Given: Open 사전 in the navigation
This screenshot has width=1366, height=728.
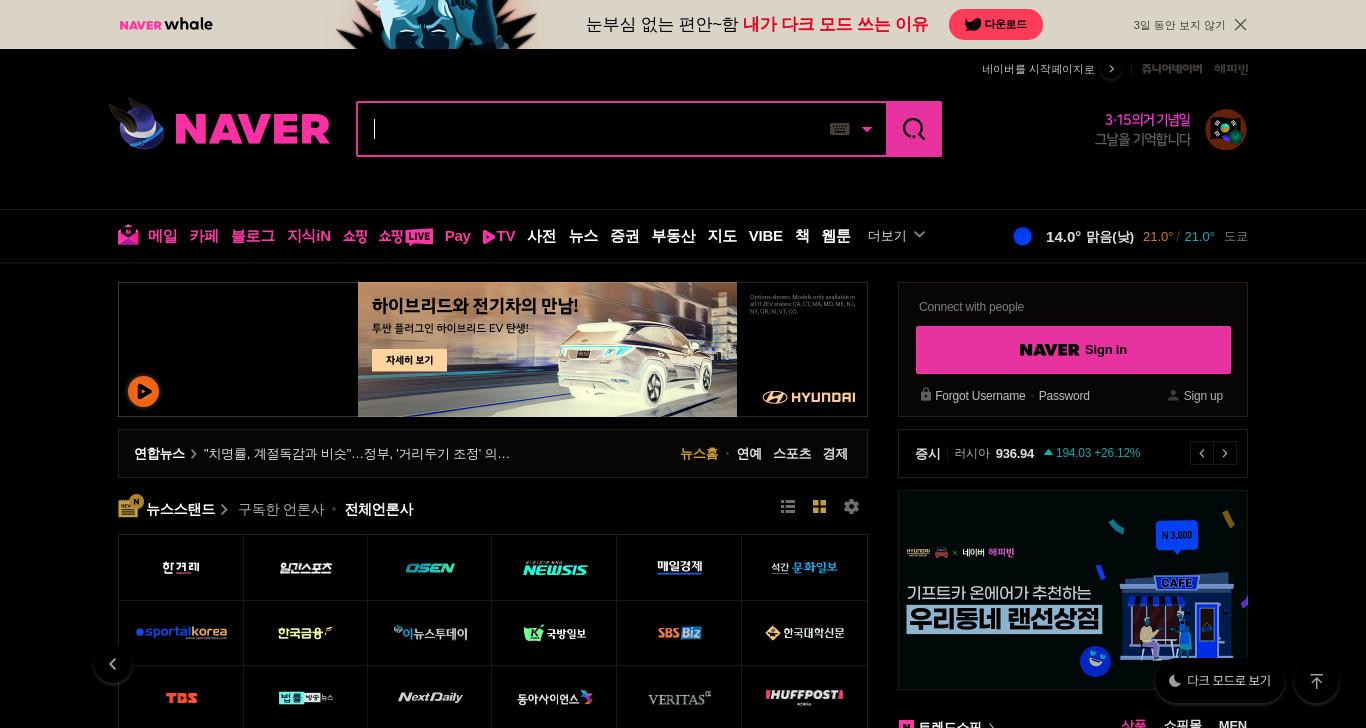Looking at the screenshot, I should coord(542,236).
